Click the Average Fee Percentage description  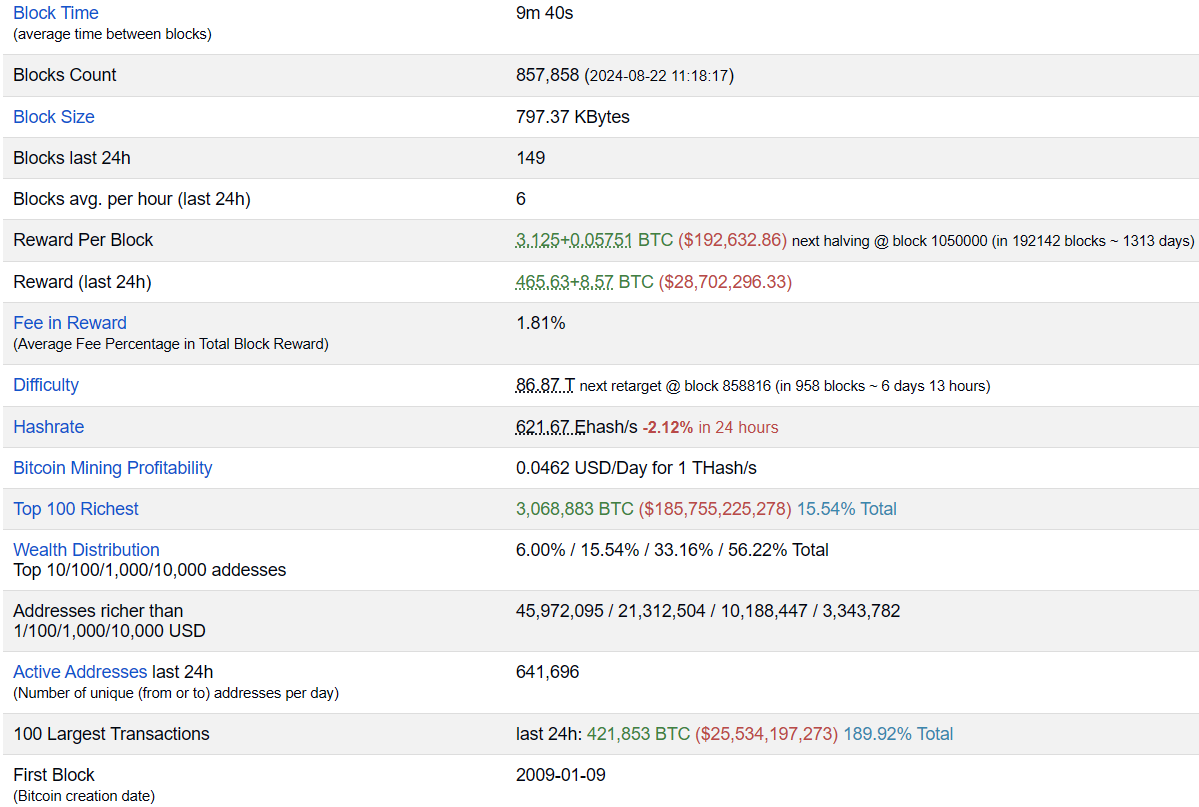point(171,344)
